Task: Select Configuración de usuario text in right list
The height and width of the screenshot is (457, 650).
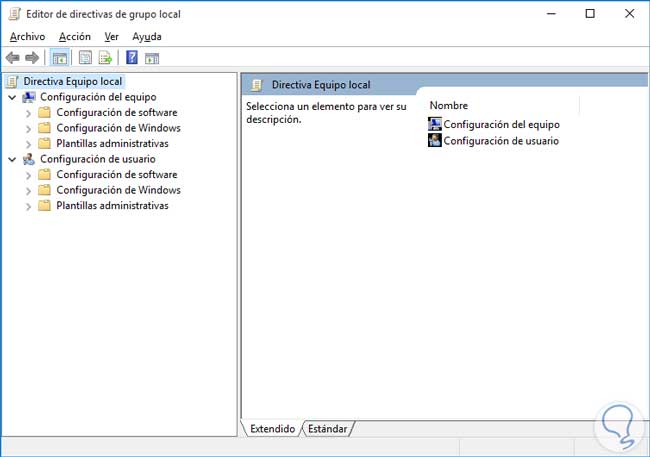Action: click(501, 141)
